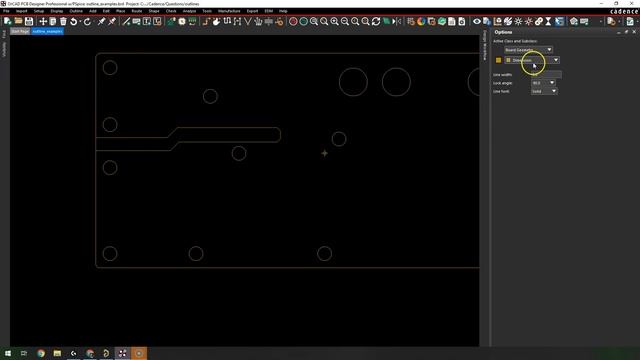The image size is (640, 360).
Task: Click the yellow subclass color swatch
Action: click(498, 60)
